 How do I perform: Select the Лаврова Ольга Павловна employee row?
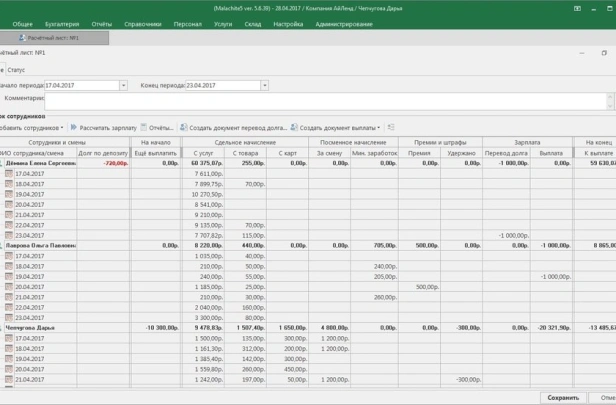point(40,245)
